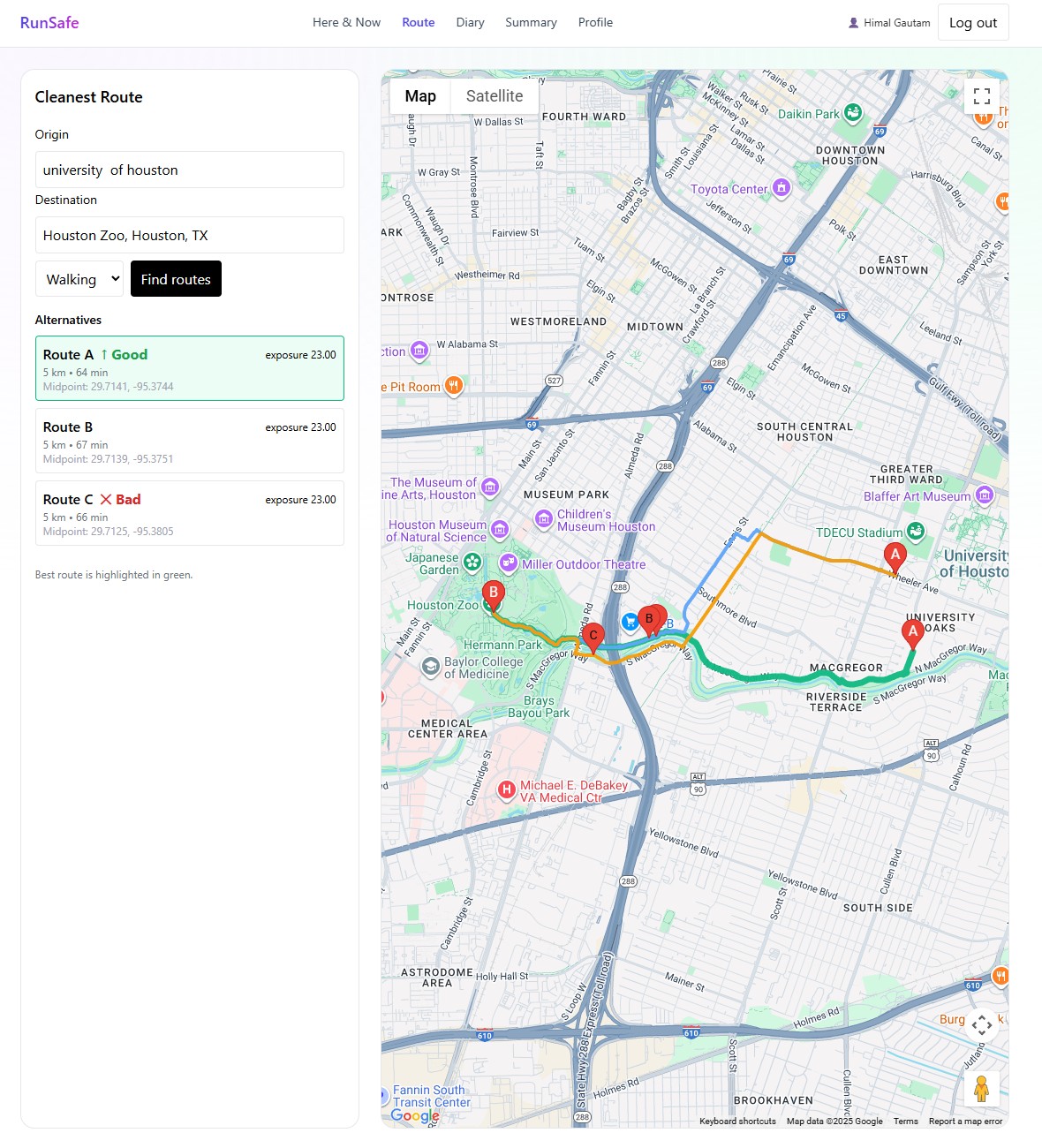
Task: Click Route A midpoint coordinates text
Action: [x=109, y=387]
